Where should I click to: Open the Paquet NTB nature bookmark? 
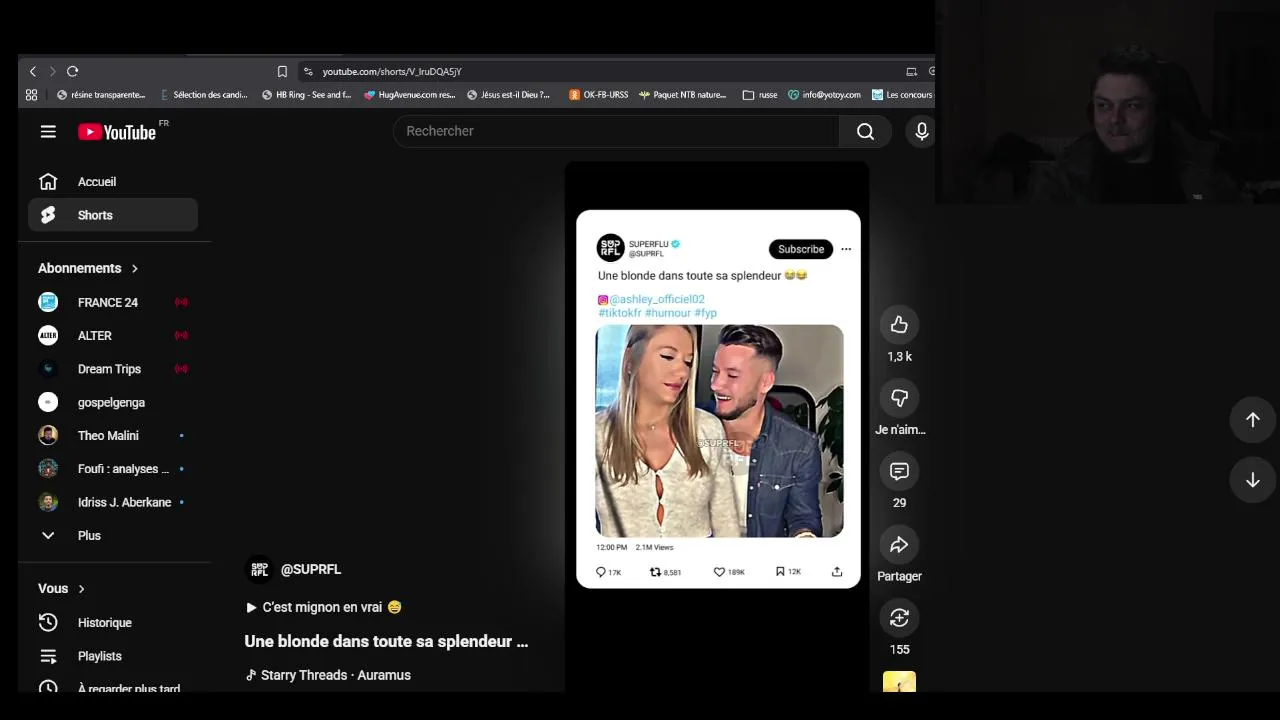(x=683, y=95)
